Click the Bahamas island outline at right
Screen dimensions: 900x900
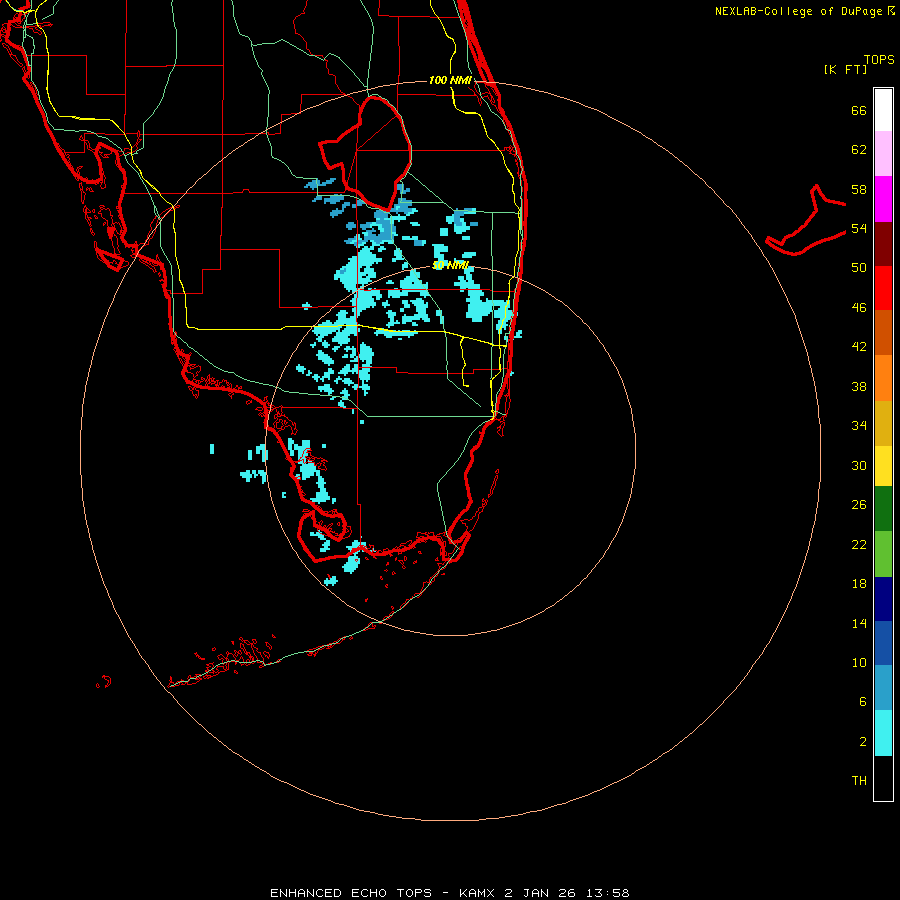tap(806, 220)
